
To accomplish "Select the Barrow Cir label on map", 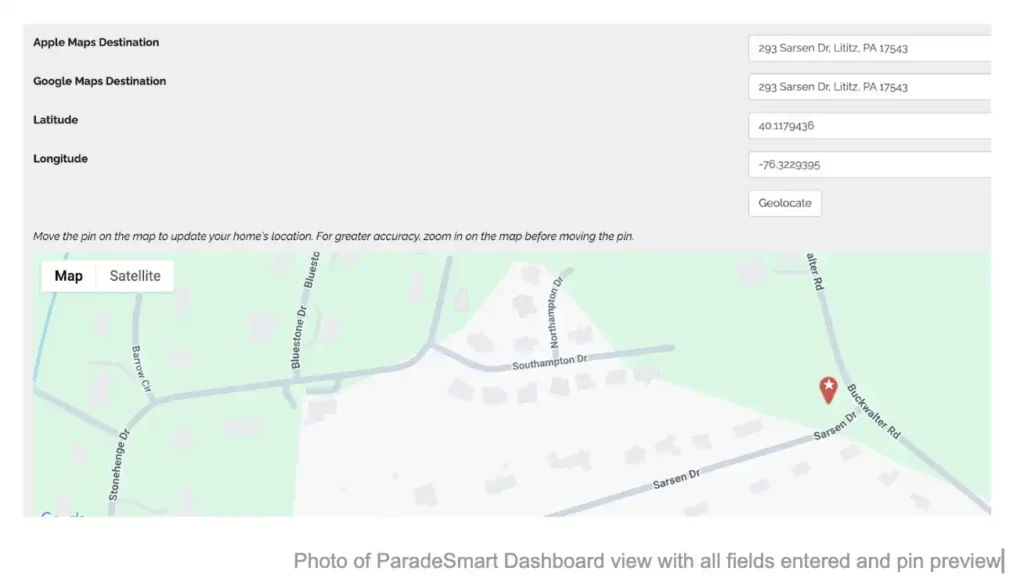I will point(140,369).
